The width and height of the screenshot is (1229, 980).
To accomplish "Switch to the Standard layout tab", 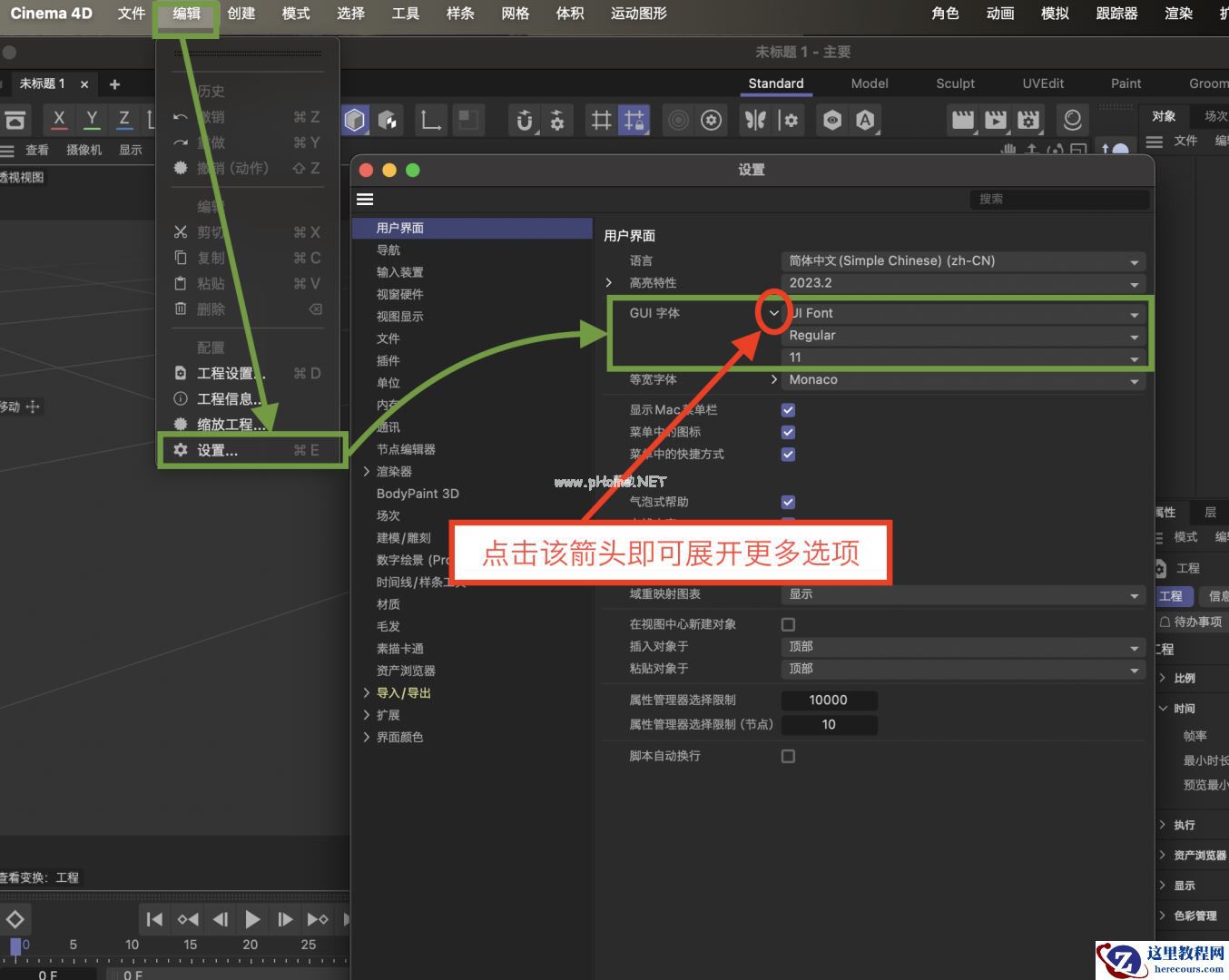I will 776,83.
